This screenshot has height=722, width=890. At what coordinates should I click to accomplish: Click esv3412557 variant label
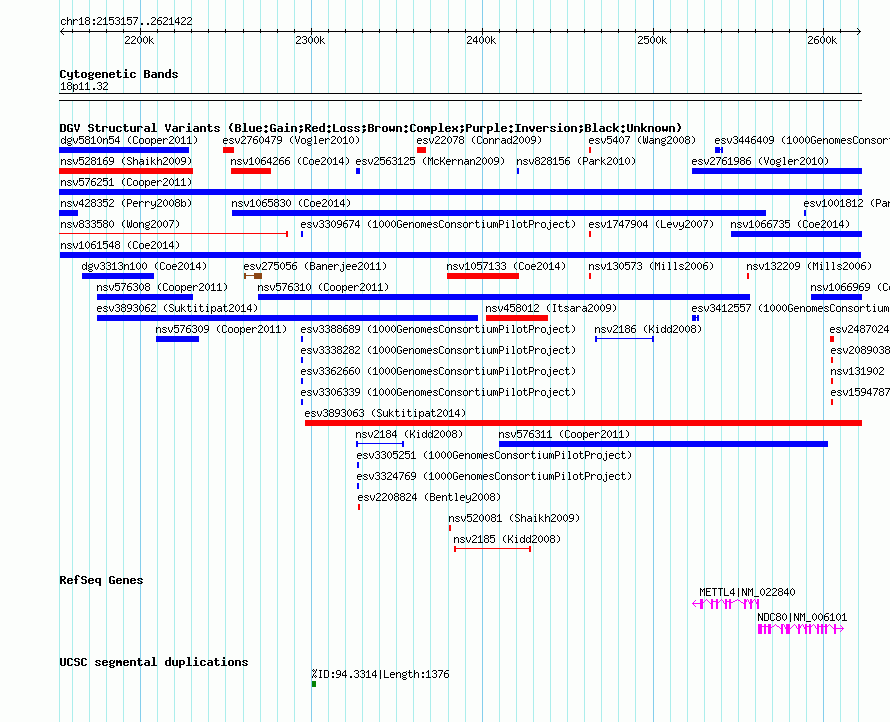click(x=790, y=308)
